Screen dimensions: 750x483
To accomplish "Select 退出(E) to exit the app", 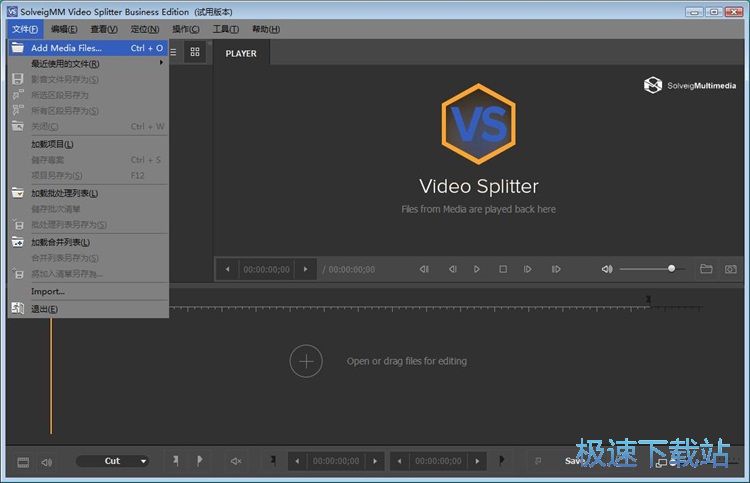I will (44, 309).
